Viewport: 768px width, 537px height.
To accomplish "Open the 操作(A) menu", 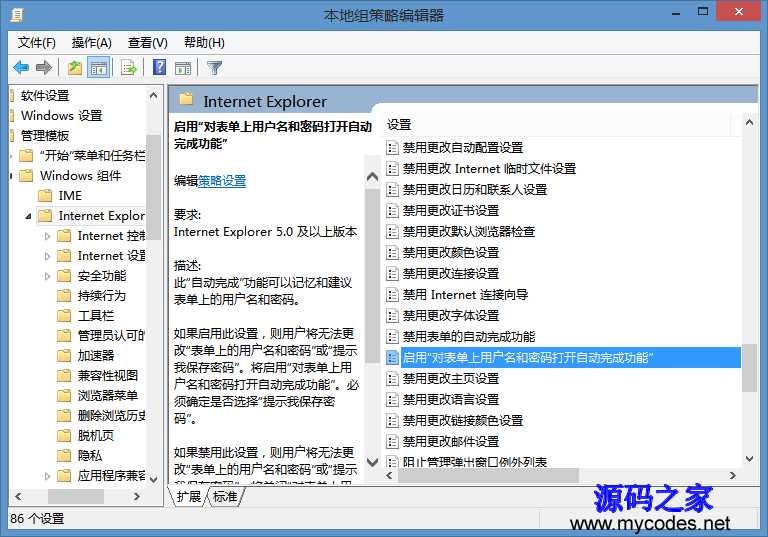I will tap(92, 43).
